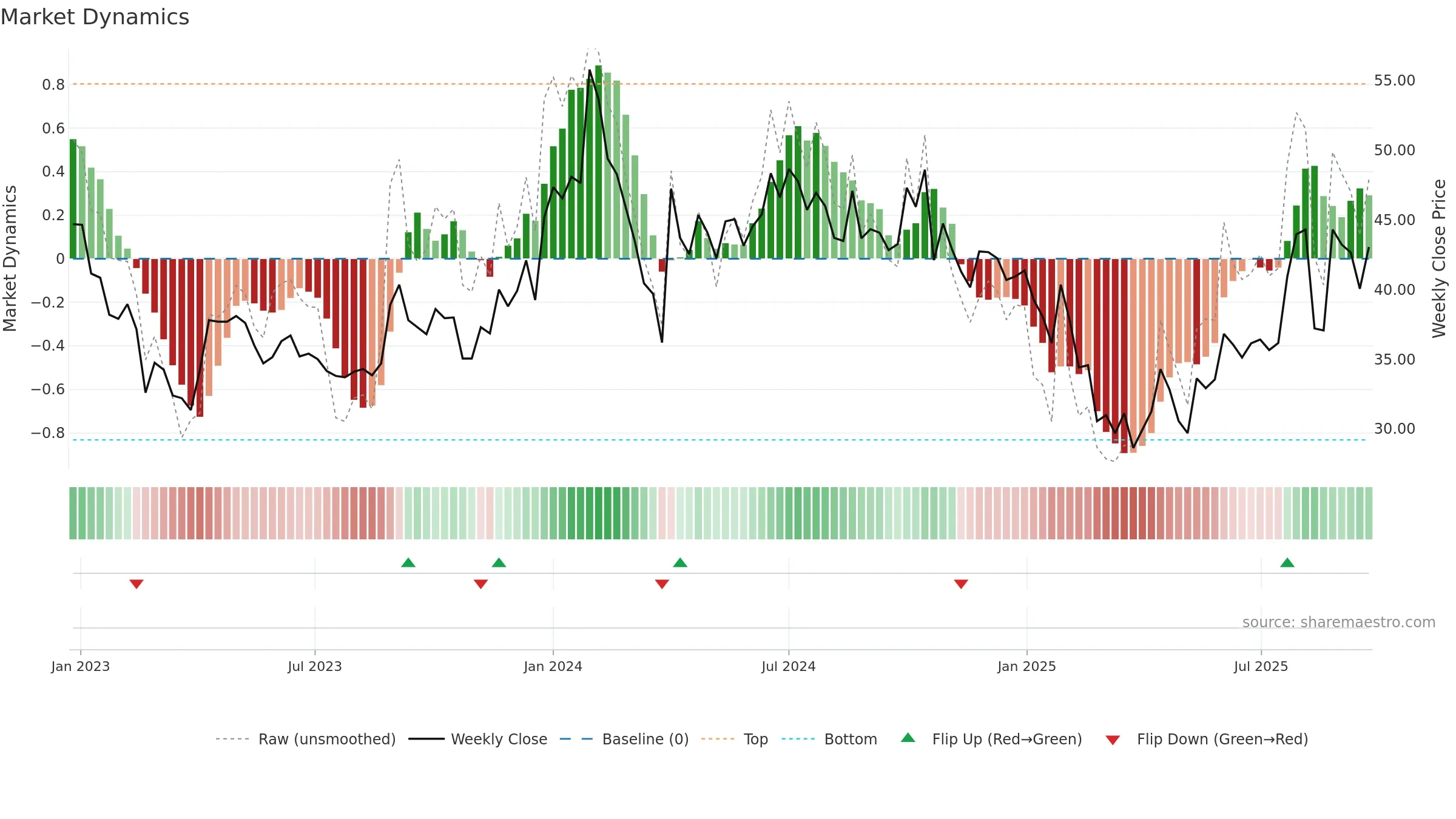Click the 30.00 price axis label
The image size is (1456, 819).
[1395, 429]
